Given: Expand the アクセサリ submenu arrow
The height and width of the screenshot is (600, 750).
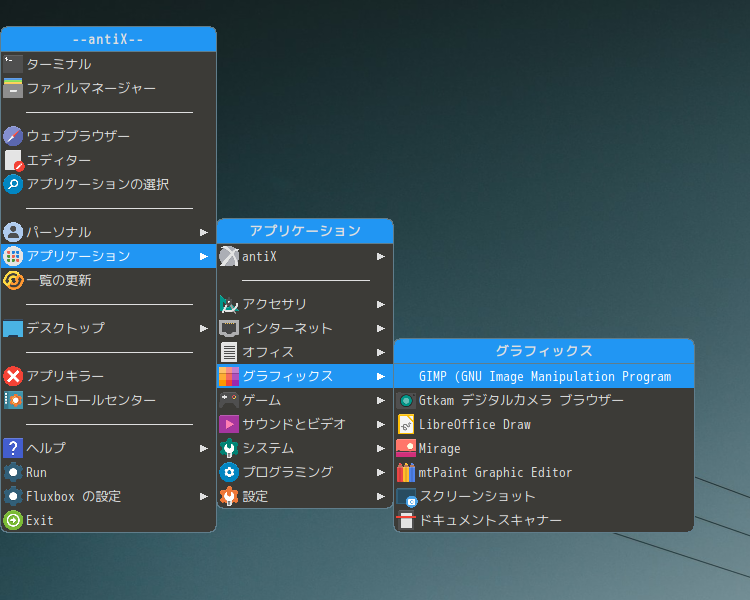Looking at the screenshot, I should [x=381, y=304].
